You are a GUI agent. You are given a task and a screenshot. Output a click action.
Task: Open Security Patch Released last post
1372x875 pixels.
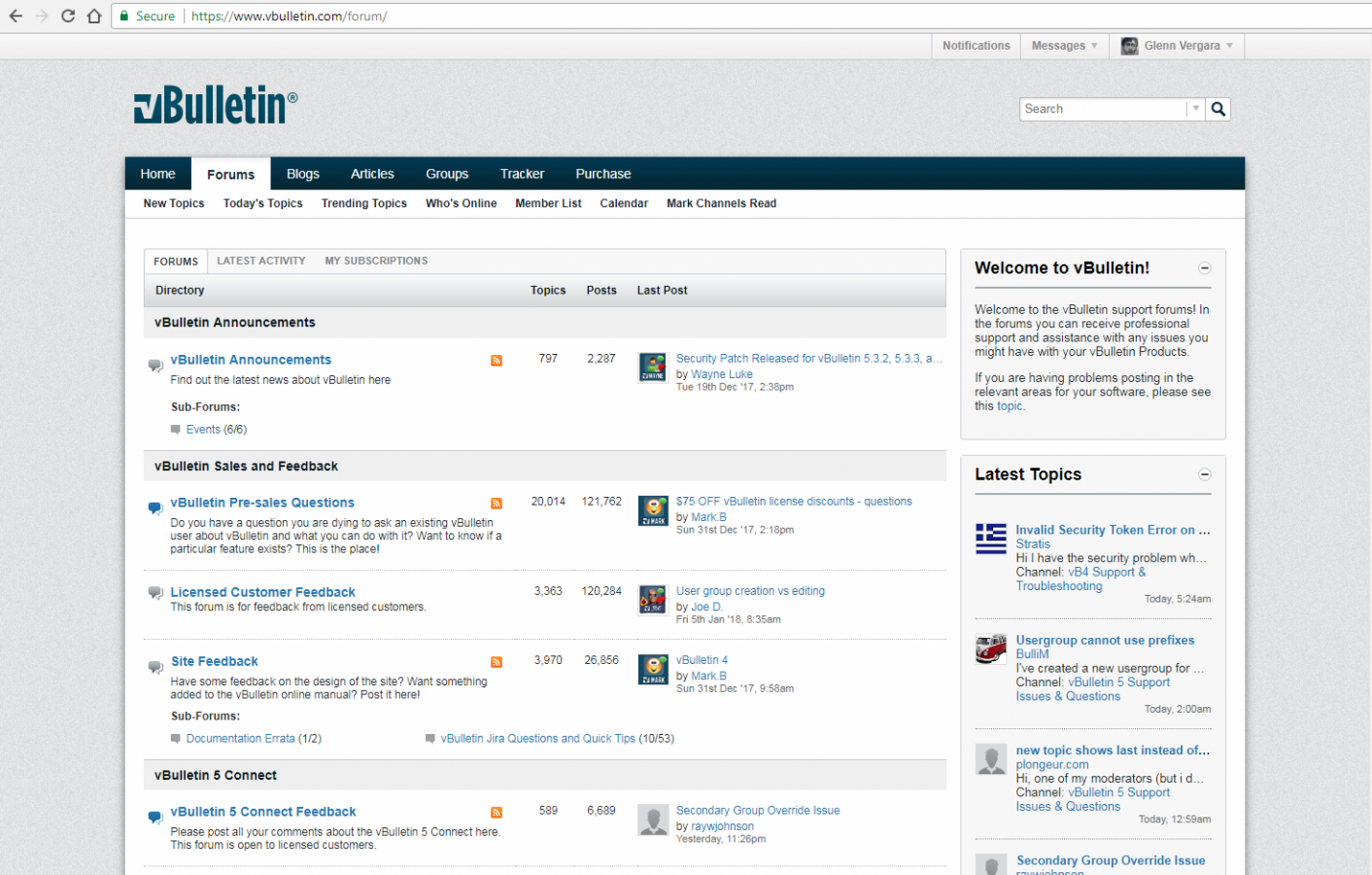[809, 359]
